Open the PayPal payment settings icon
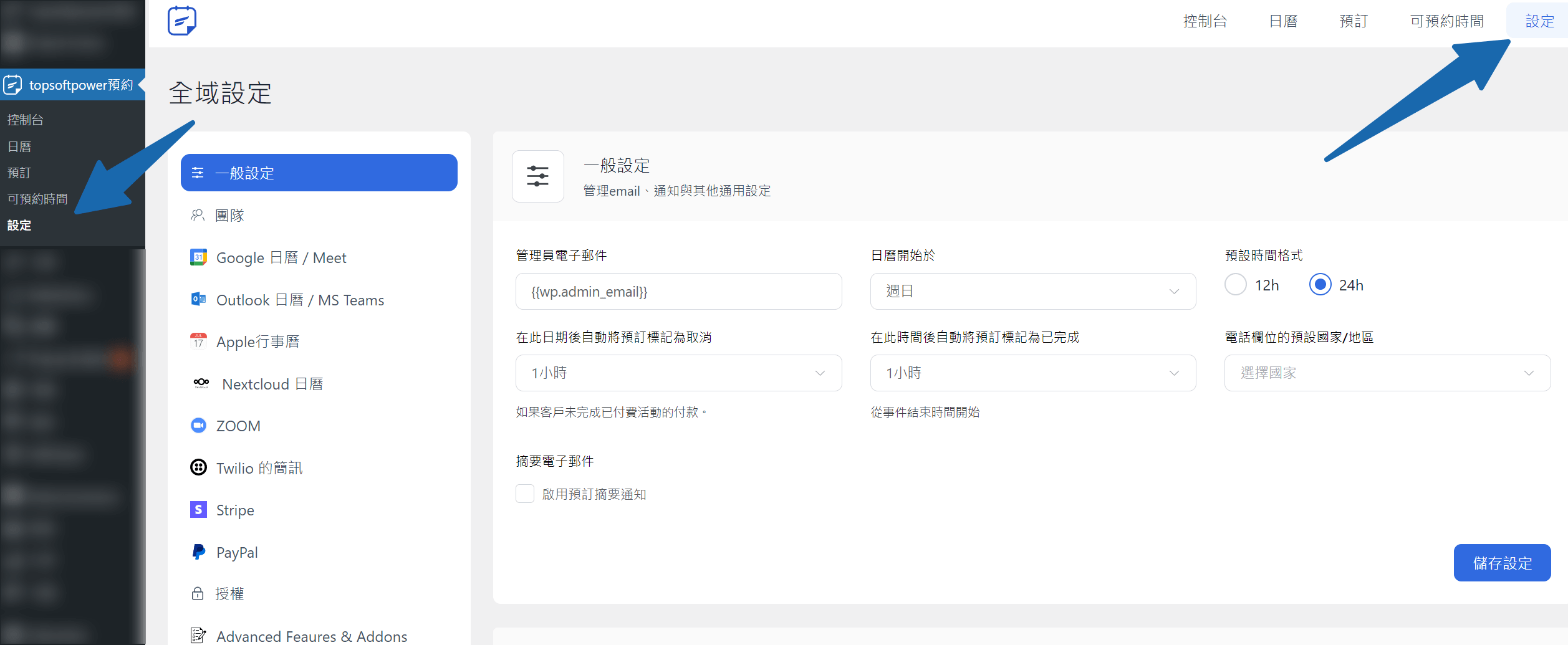The image size is (1568, 645). [x=198, y=552]
